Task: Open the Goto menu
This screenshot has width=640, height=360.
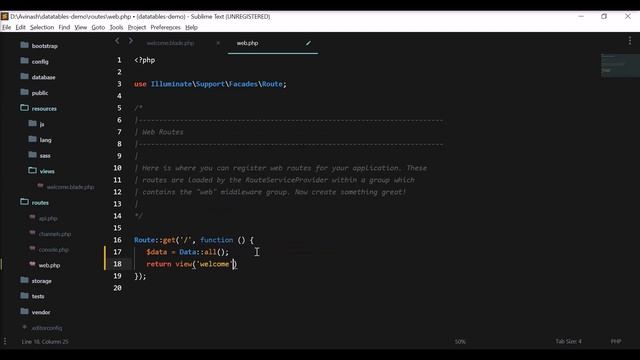Action: click(98, 27)
